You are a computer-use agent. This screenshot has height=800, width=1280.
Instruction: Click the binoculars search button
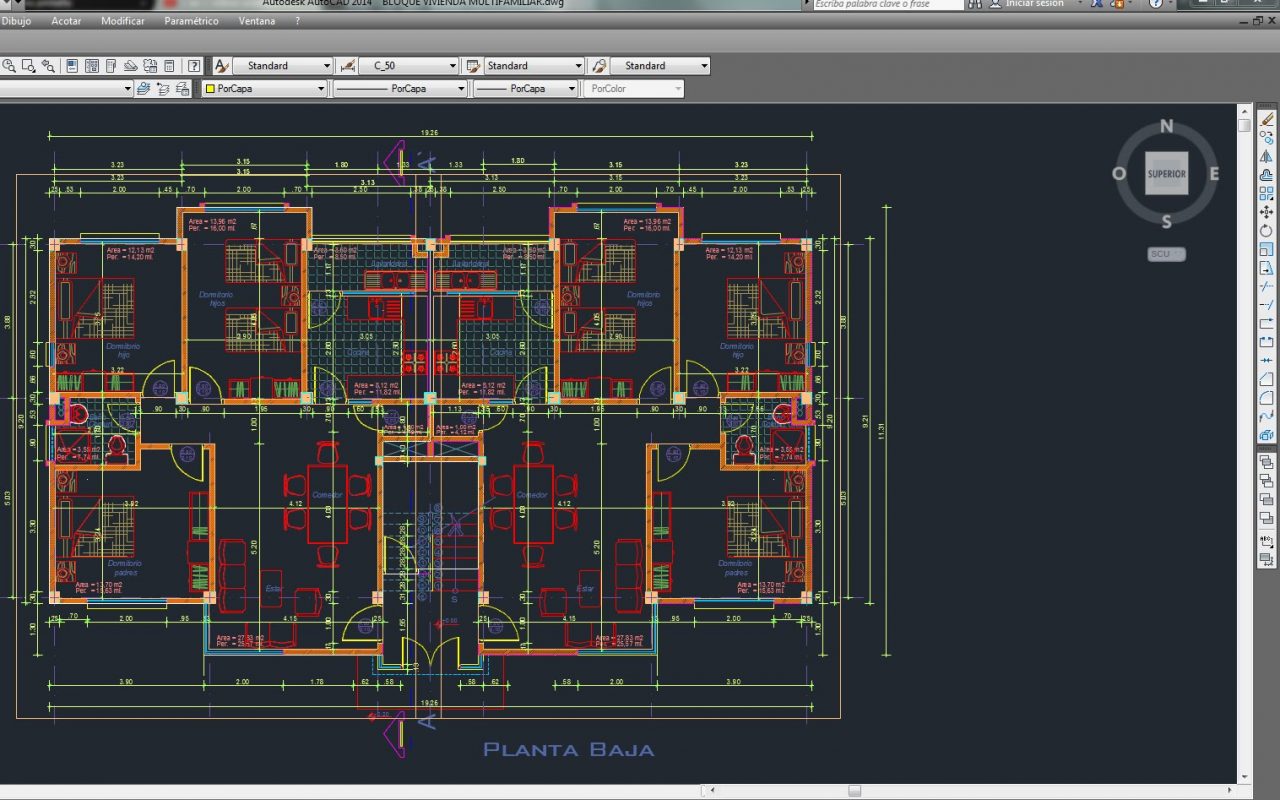977,4
